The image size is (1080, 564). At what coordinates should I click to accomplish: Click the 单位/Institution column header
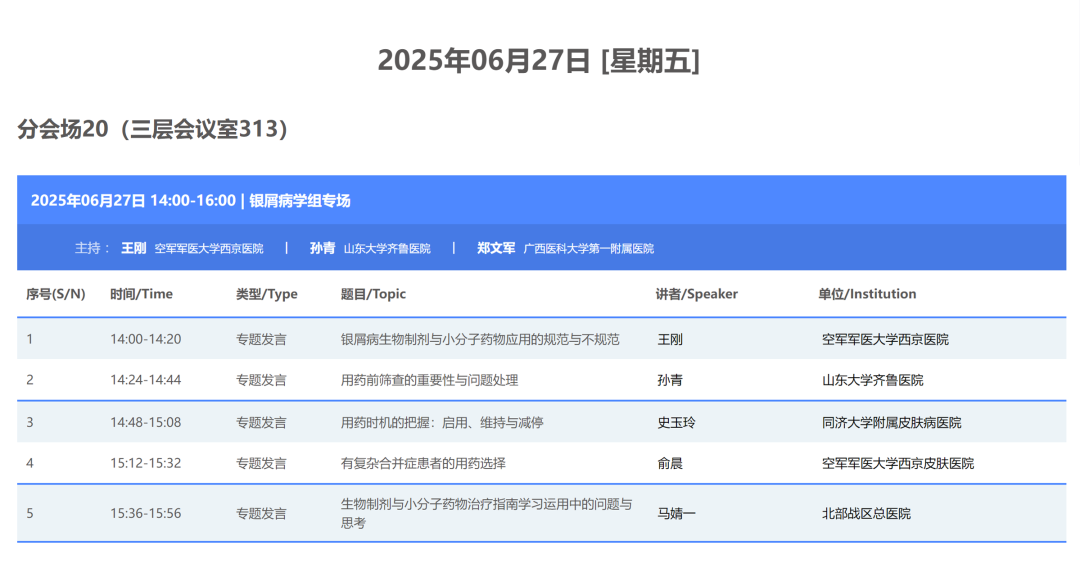coord(867,294)
